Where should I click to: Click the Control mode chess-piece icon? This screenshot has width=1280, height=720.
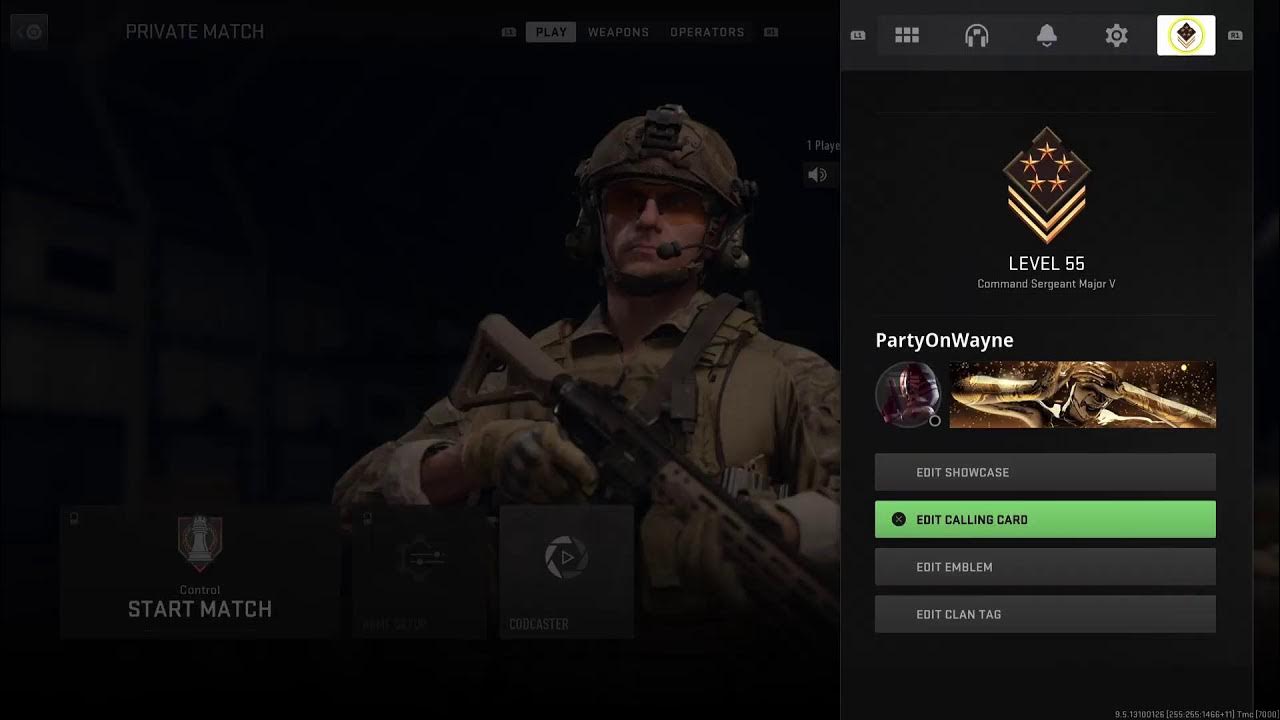pos(200,545)
